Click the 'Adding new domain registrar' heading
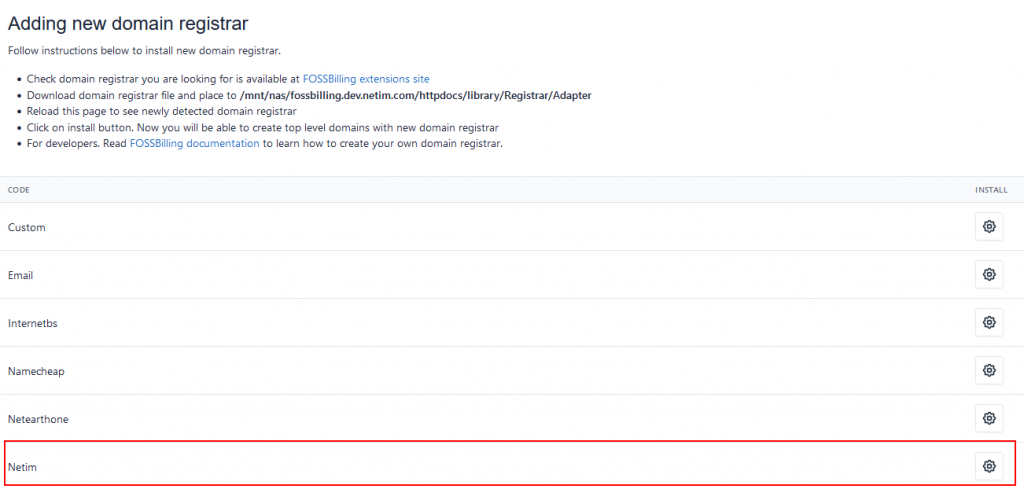The height and width of the screenshot is (489, 1024). point(128,24)
